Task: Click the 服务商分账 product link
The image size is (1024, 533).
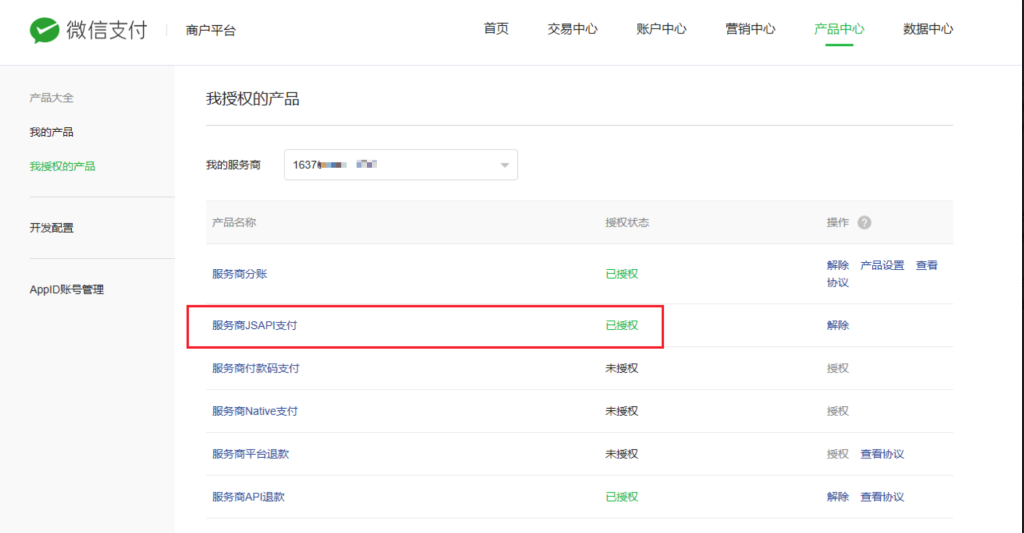Action: pos(239,274)
